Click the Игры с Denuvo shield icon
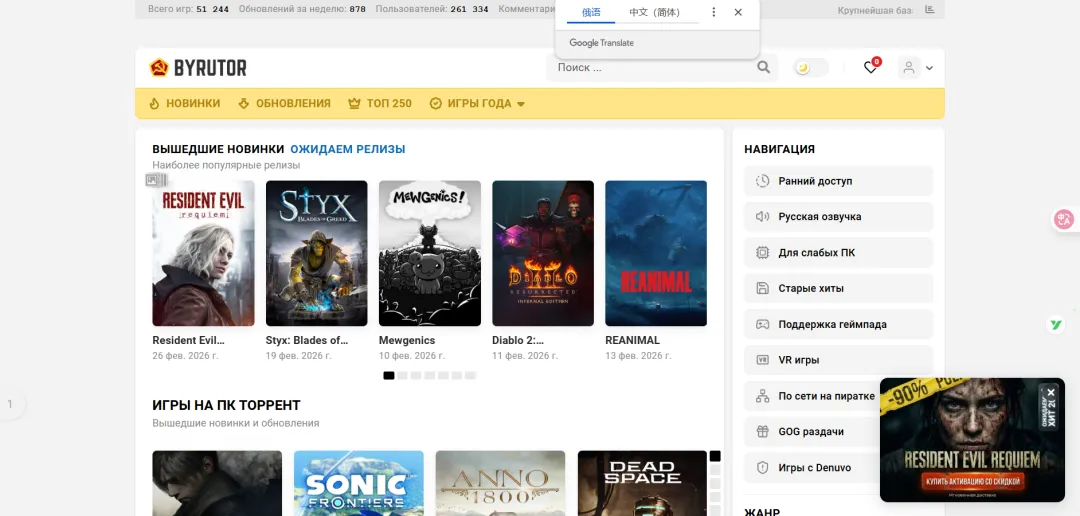This screenshot has height=516, width=1080. (762, 468)
